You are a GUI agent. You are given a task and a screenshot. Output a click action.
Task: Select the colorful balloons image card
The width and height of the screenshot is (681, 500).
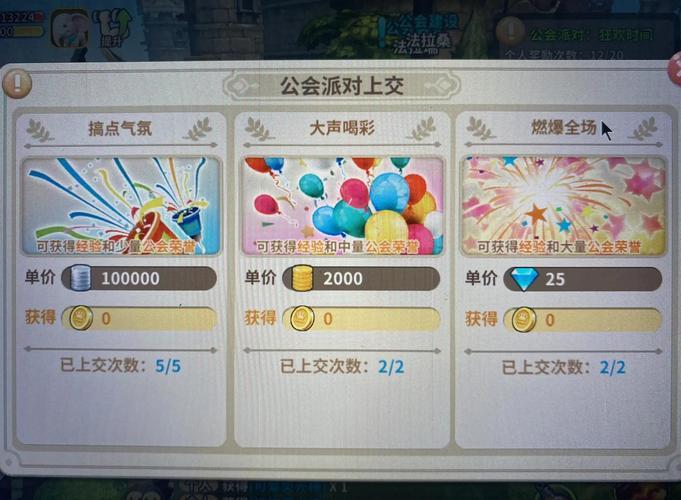click(343, 206)
